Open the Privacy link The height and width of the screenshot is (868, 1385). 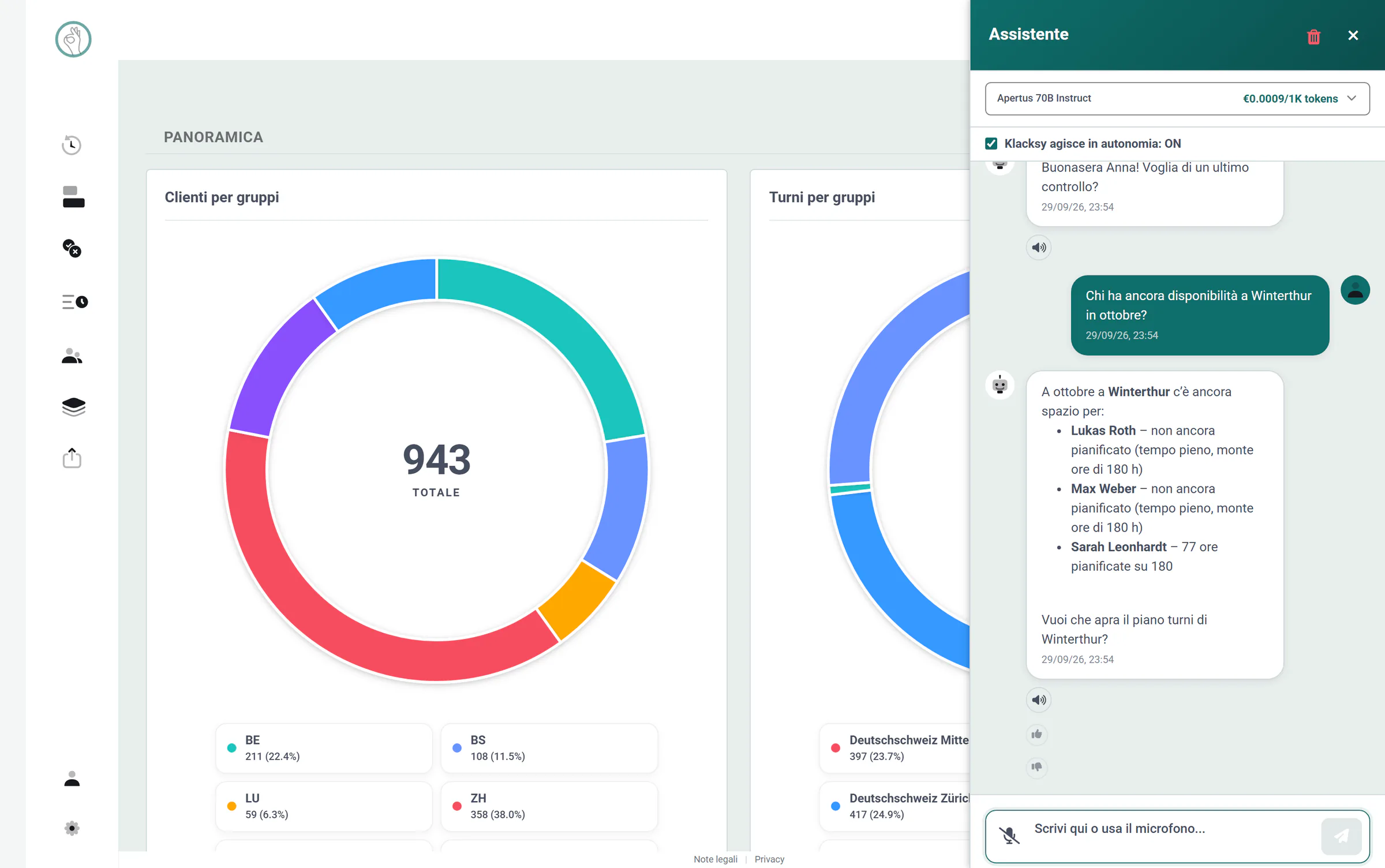click(x=769, y=859)
